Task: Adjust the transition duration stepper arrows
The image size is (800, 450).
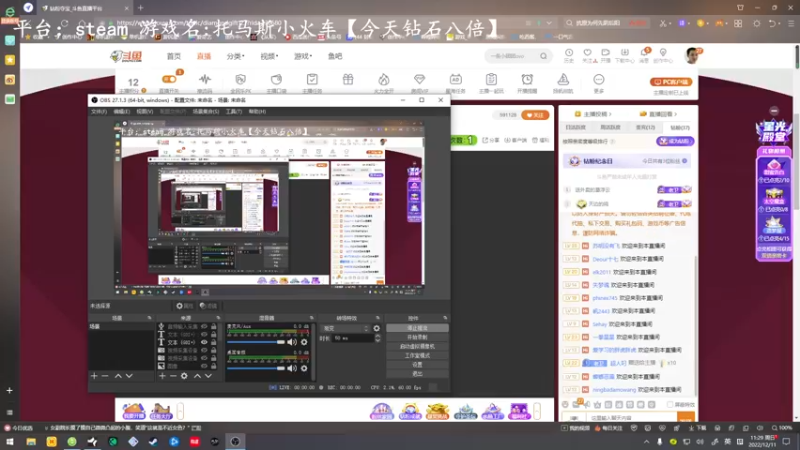Action: pyautogui.click(x=378, y=338)
